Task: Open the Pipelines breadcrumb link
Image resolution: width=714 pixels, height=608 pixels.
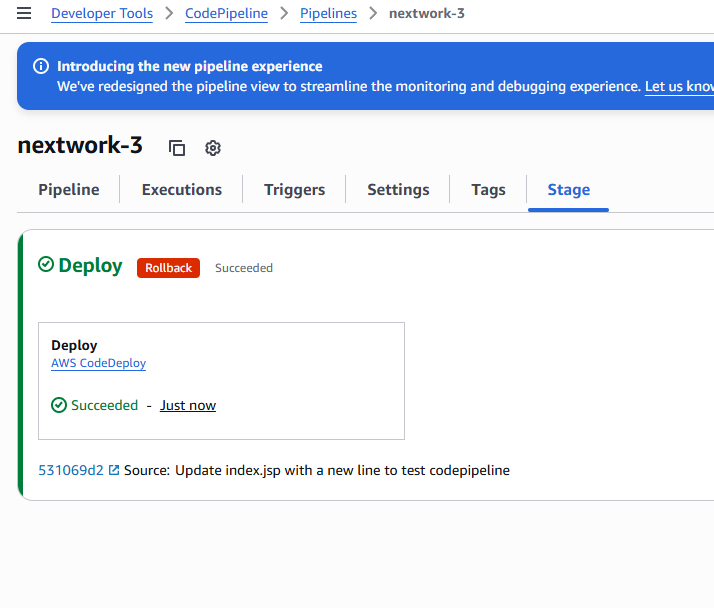Action: [x=328, y=14]
